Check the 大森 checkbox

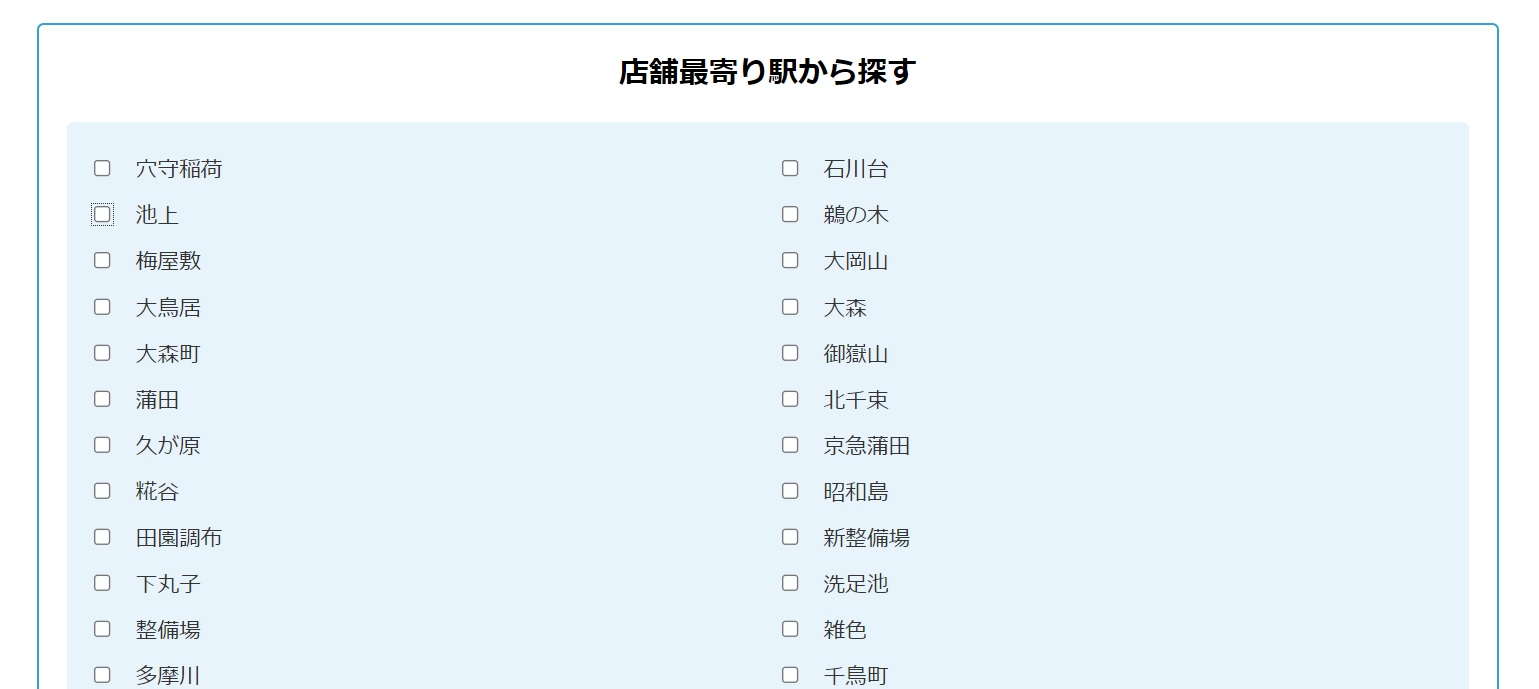click(x=790, y=307)
